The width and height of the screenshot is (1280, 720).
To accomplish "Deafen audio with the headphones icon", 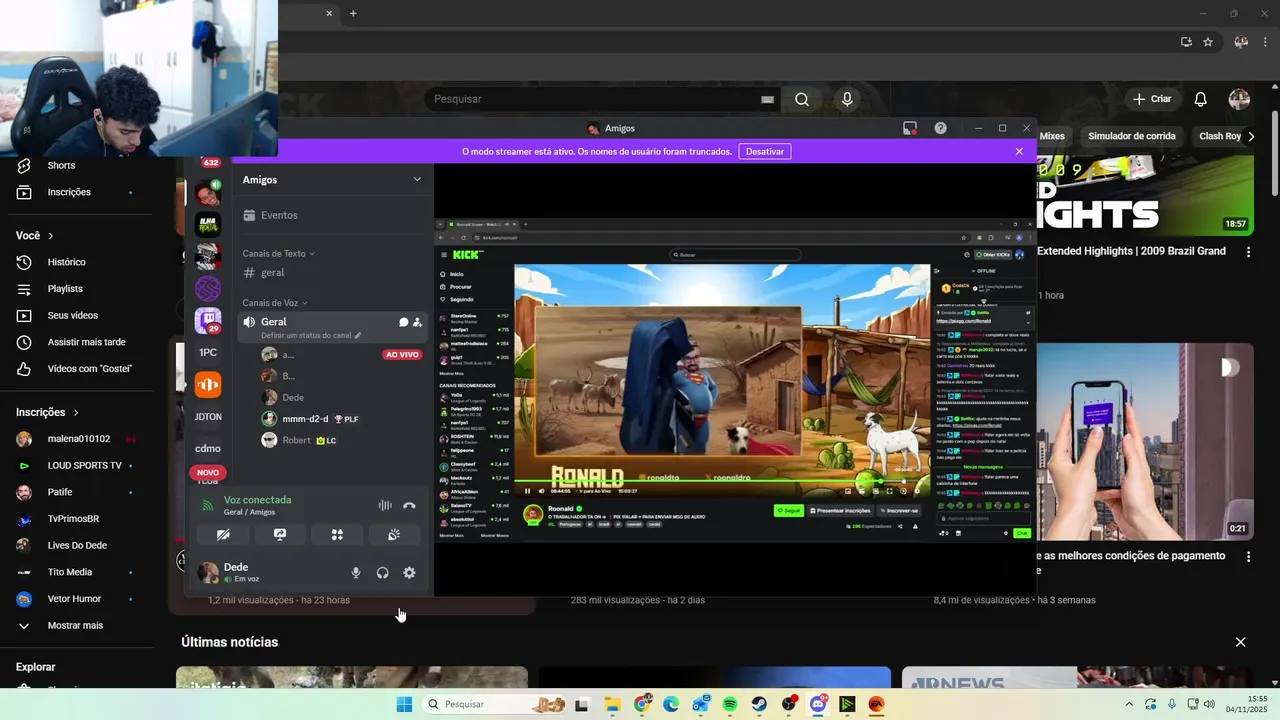I will pos(382,573).
